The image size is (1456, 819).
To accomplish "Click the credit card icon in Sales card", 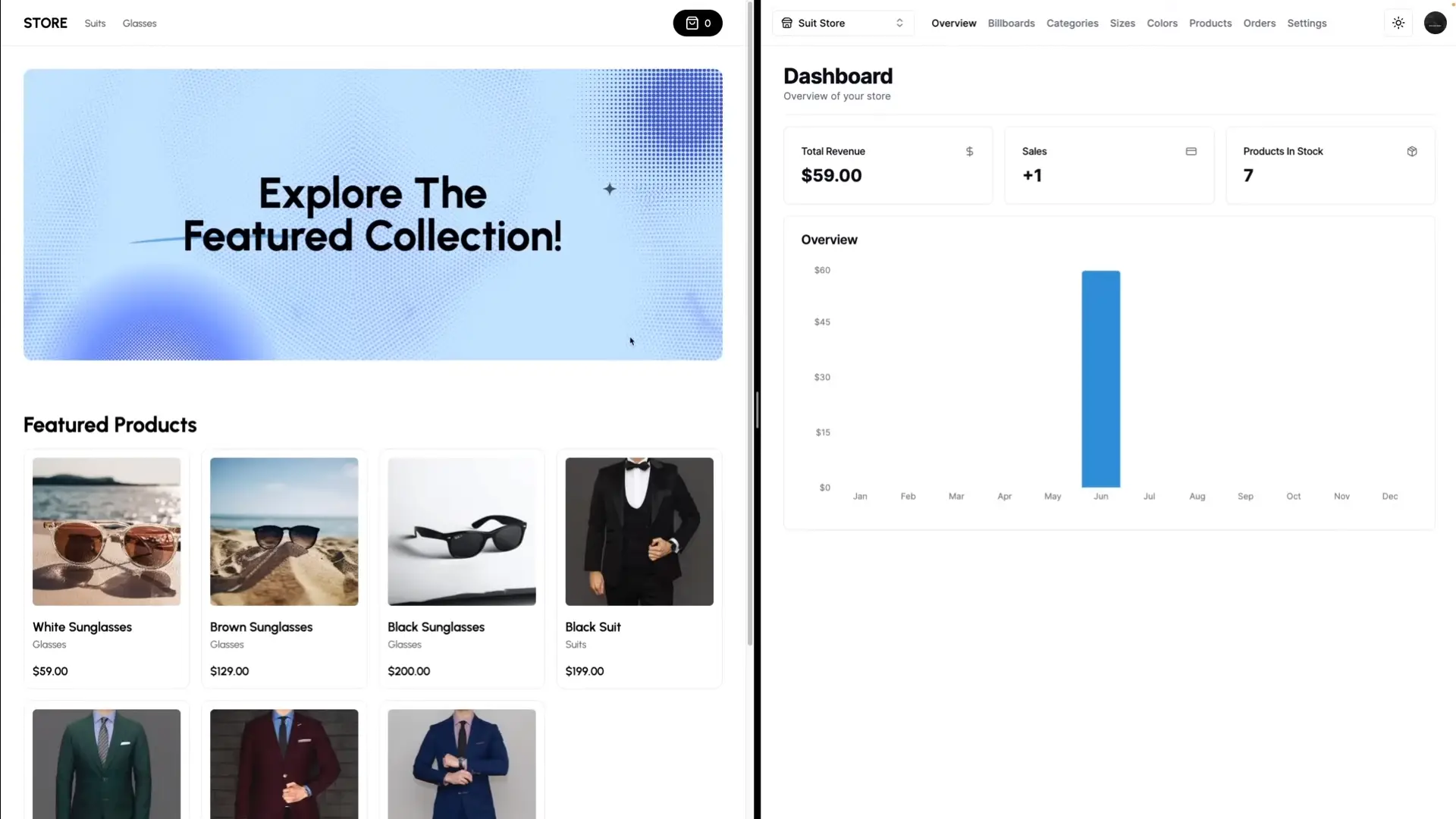I will [x=1191, y=152].
